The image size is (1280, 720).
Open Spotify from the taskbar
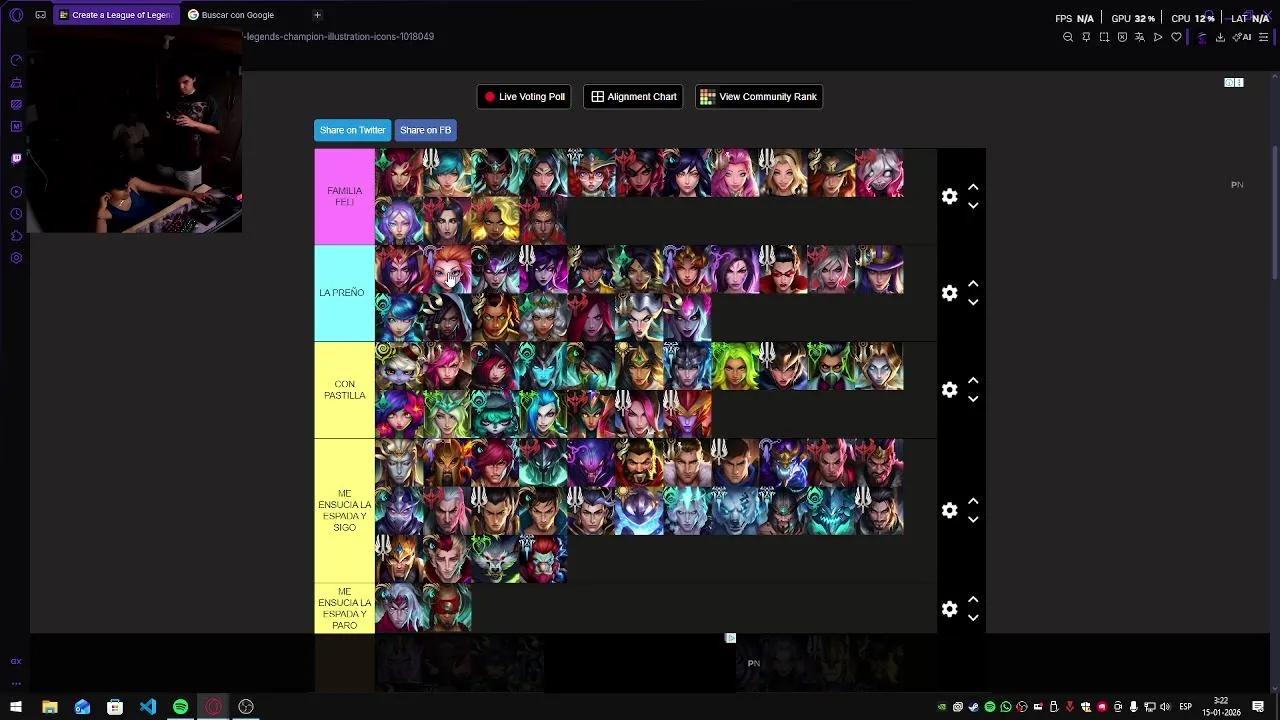(181, 707)
